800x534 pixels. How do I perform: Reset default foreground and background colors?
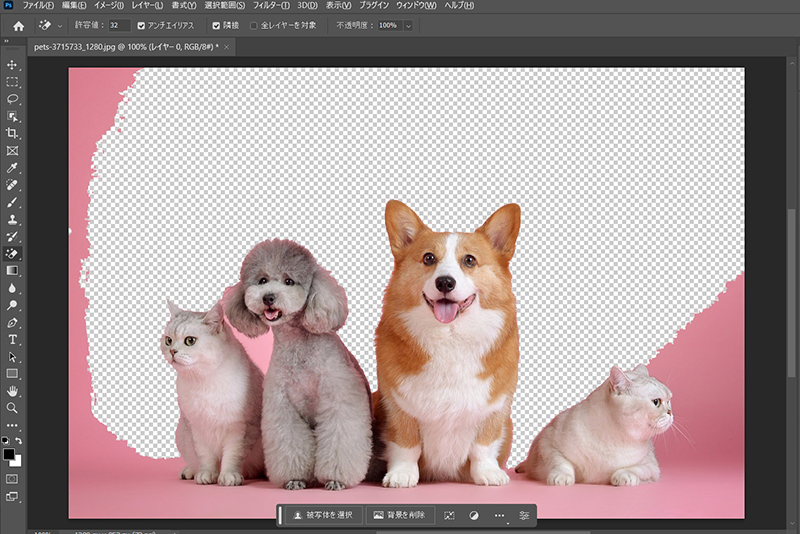click(x=5, y=440)
